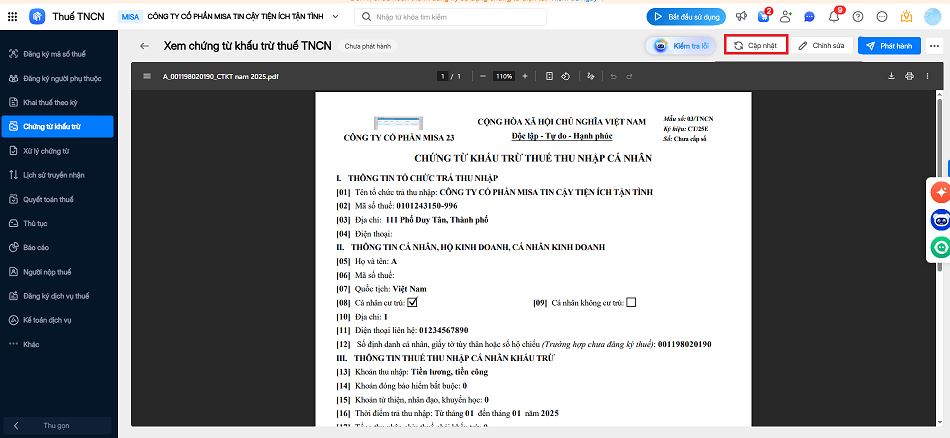Go back with the left arrow

tap(144, 45)
